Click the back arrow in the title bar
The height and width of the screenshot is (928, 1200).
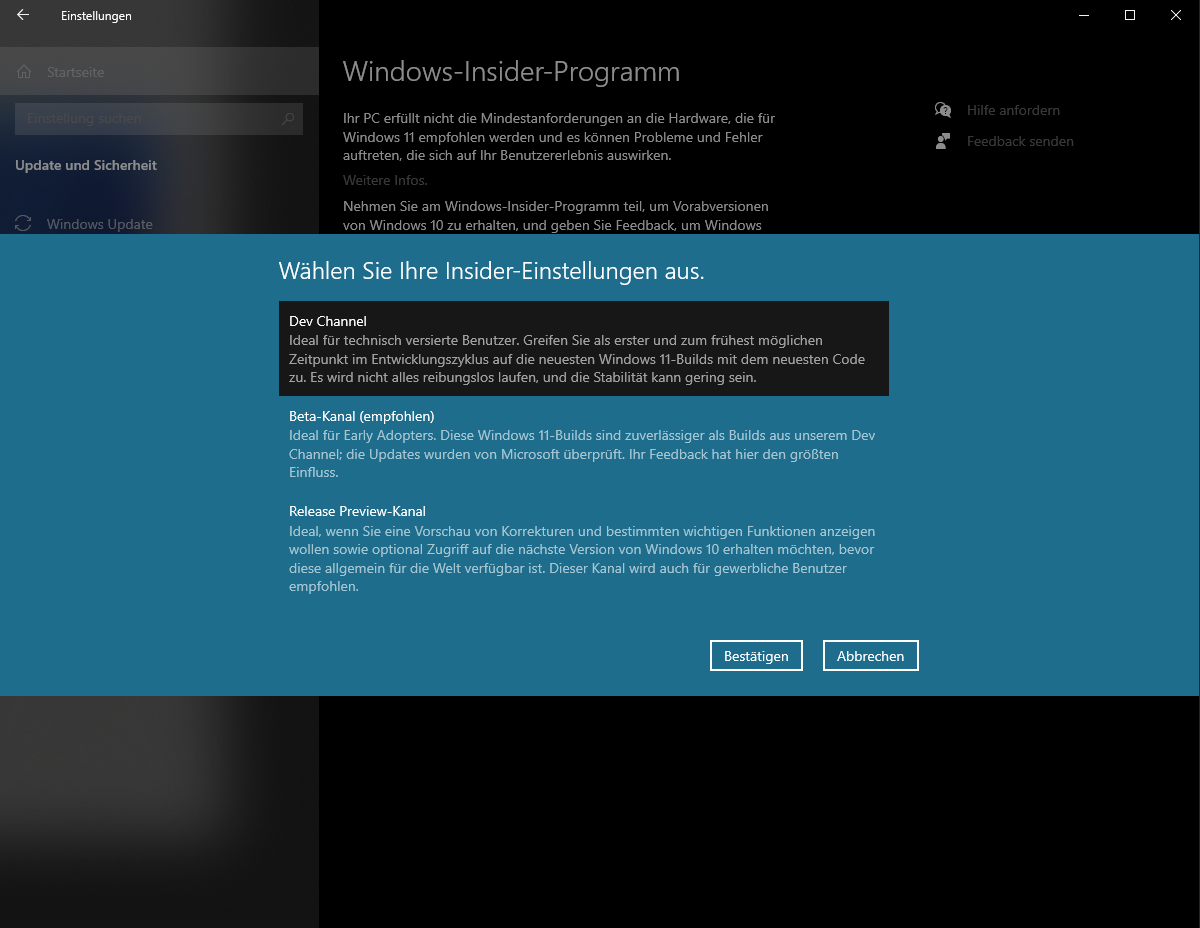23,15
